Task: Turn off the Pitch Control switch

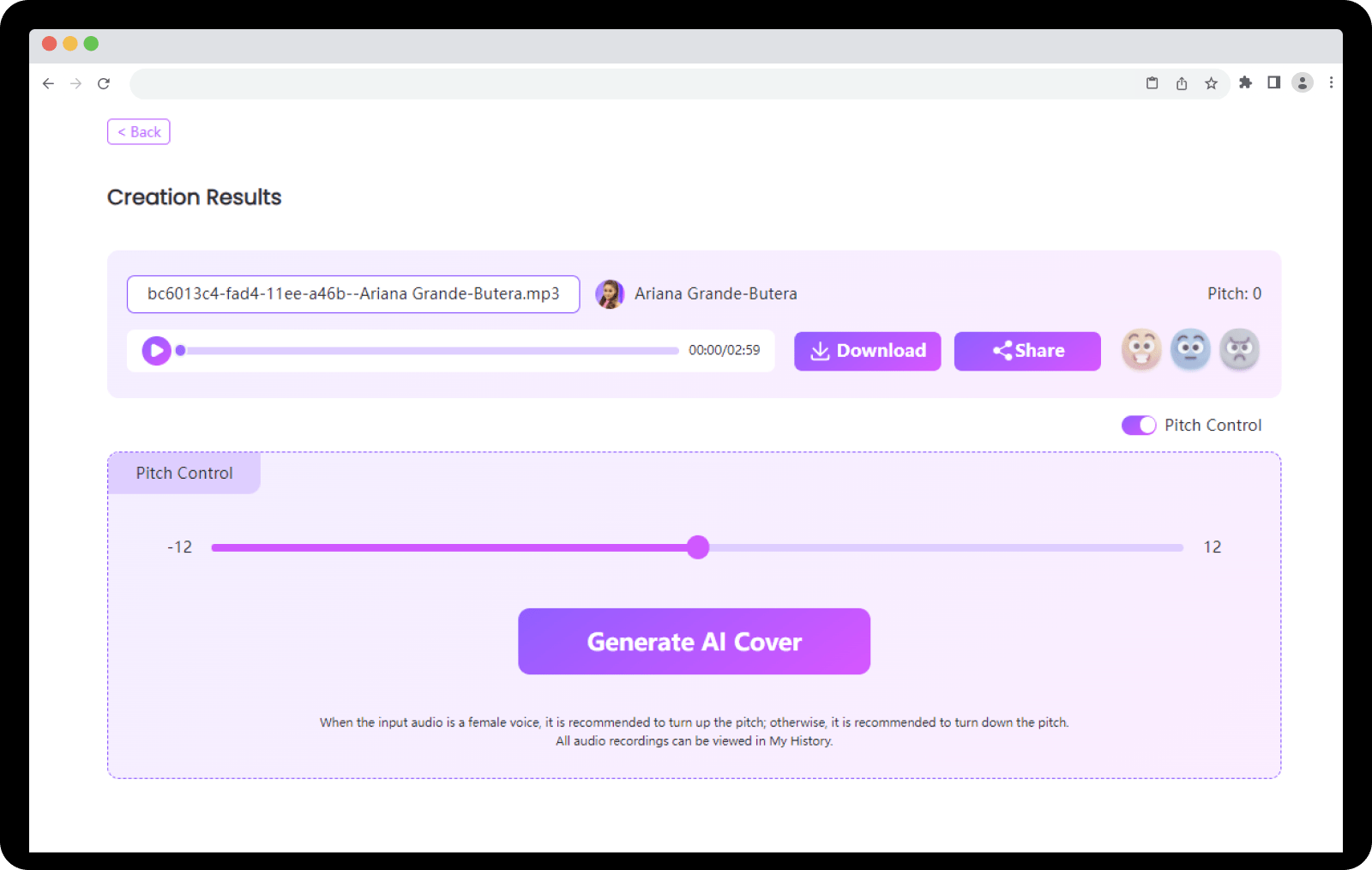Action: pyautogui.click(x=1139, y=426)
